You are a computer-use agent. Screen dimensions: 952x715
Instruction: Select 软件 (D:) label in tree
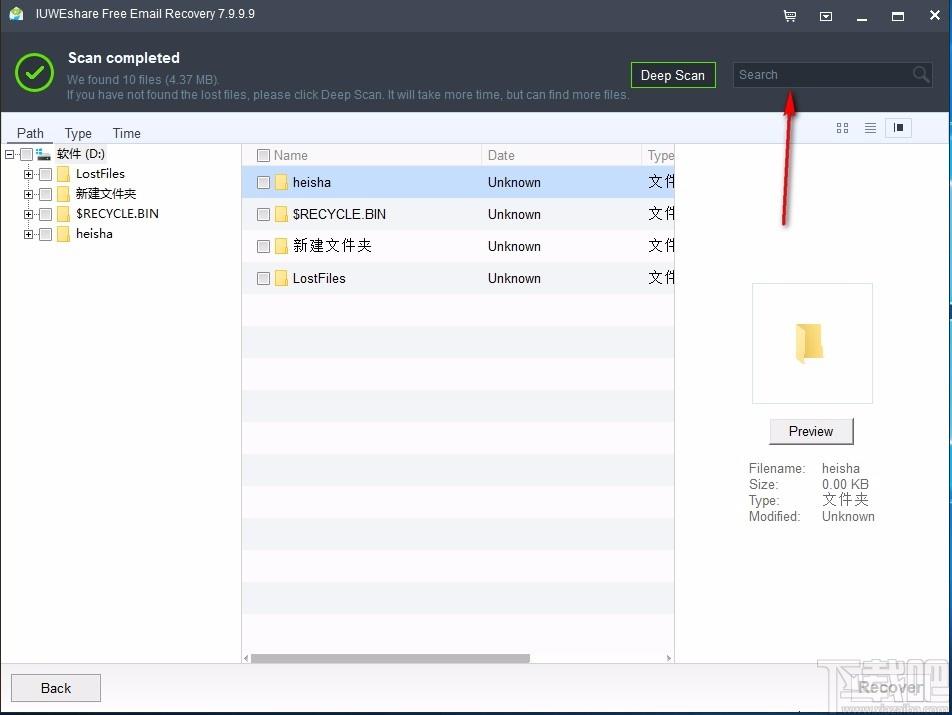pos(81,154)
